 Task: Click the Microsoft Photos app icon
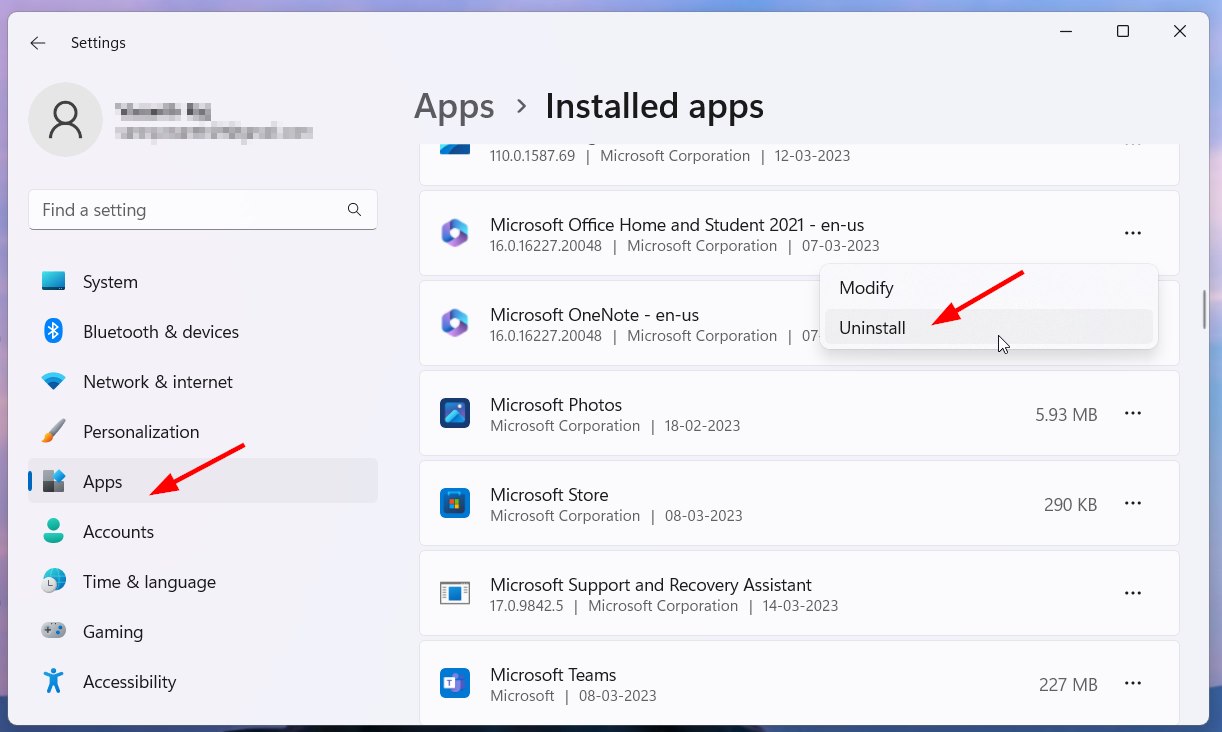pos(455,413)
